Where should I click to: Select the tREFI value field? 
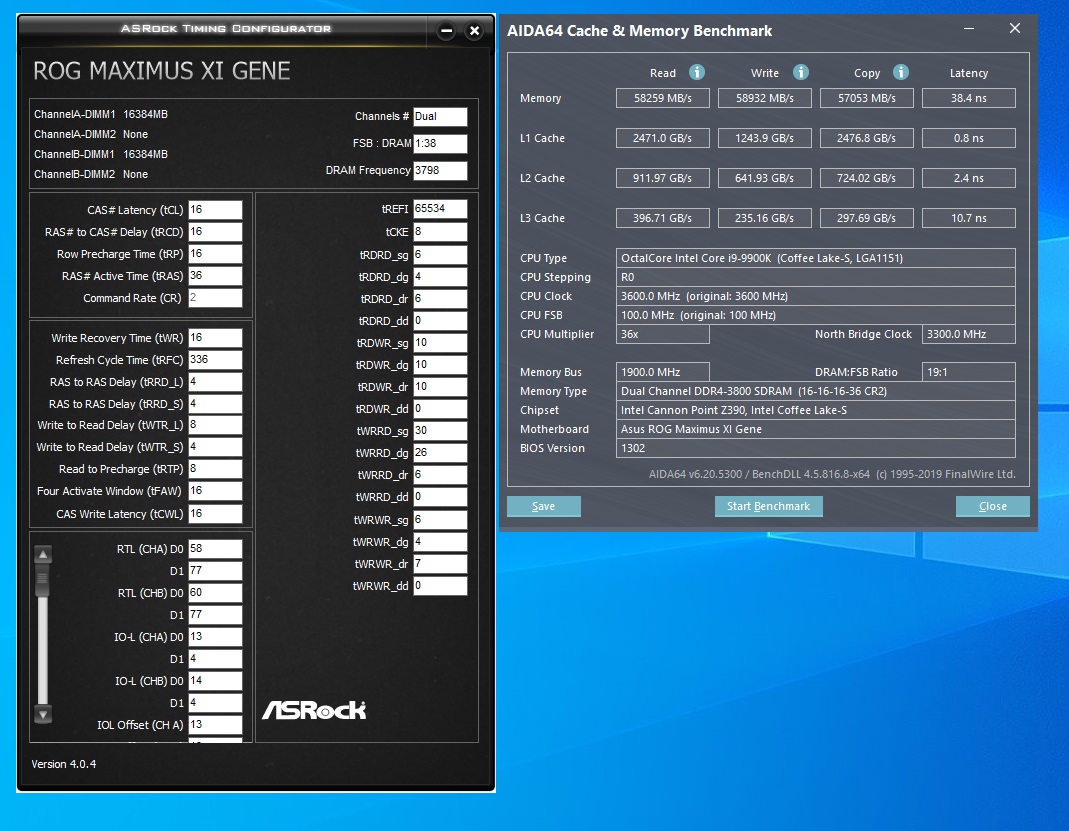(x=440, y=209)
